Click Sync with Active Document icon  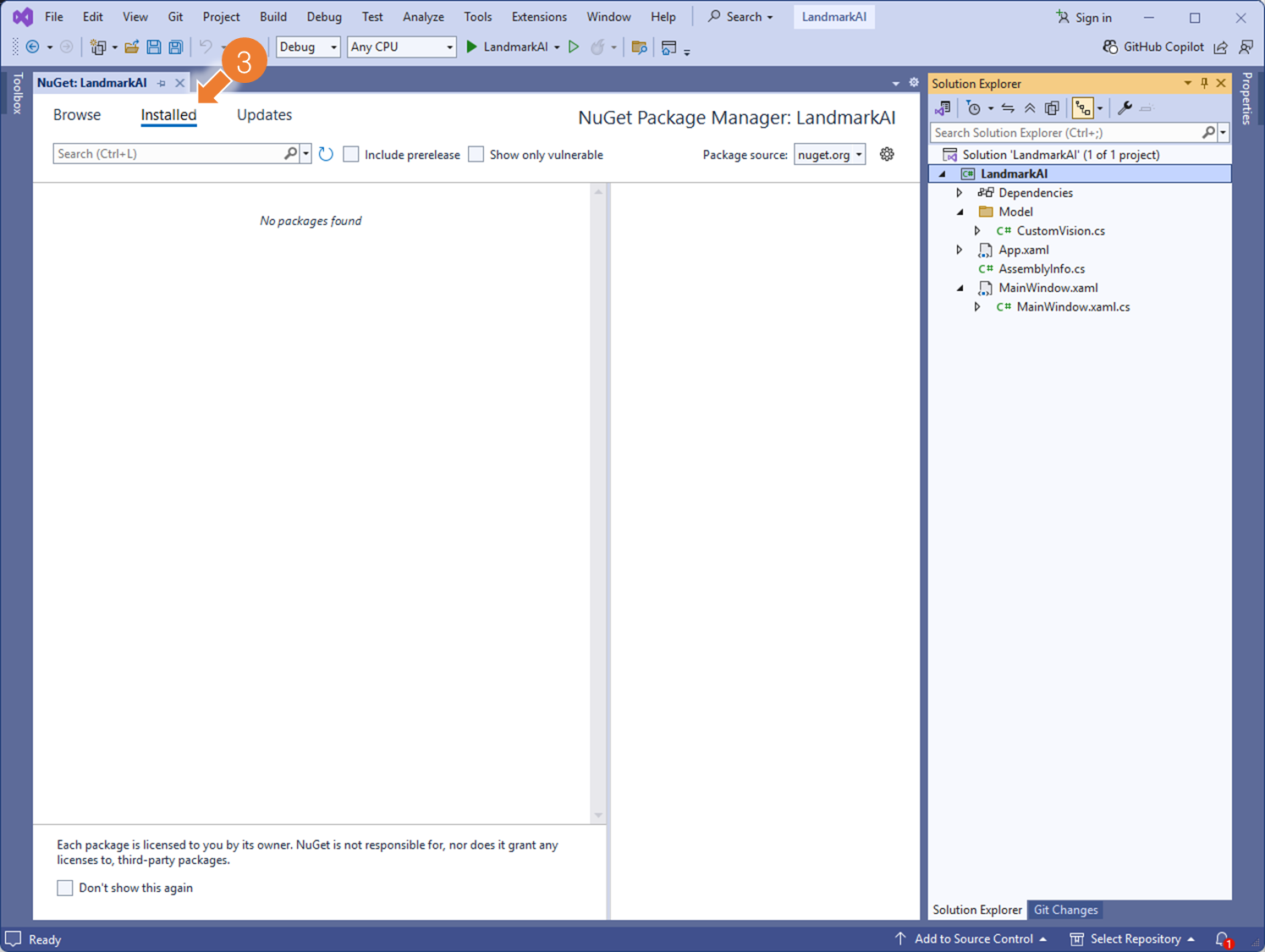click(1008, 108)
